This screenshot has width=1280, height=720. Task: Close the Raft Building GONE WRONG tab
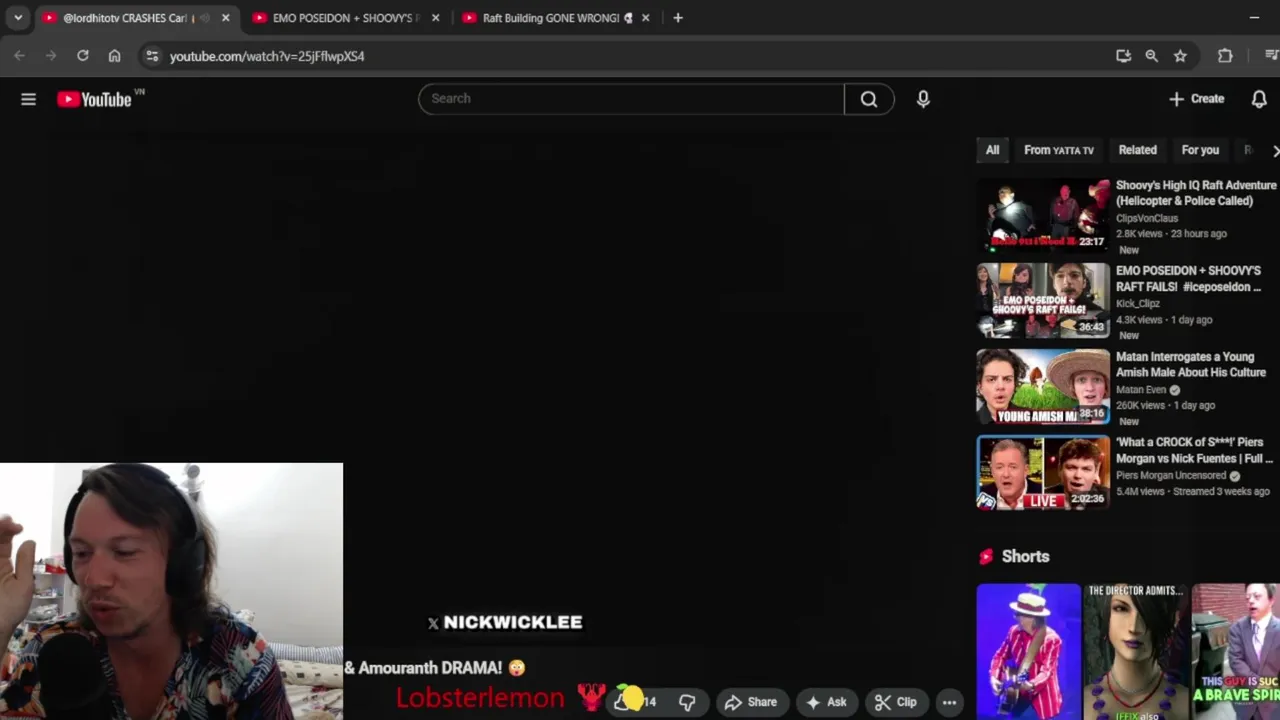click(645, 18)
